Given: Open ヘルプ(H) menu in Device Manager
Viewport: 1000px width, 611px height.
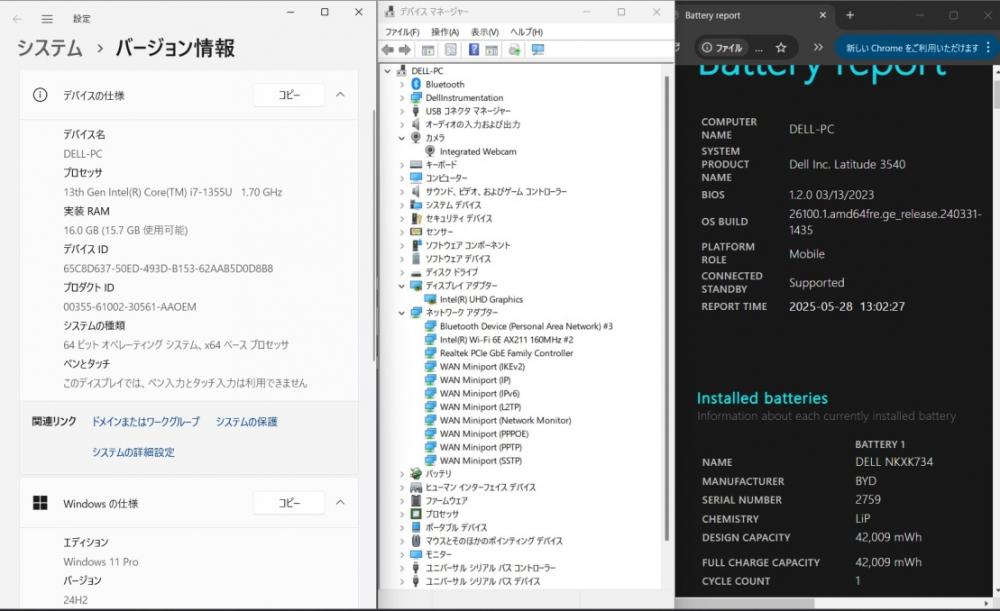Looking at the screenshot, I should [x=526, y=32].
